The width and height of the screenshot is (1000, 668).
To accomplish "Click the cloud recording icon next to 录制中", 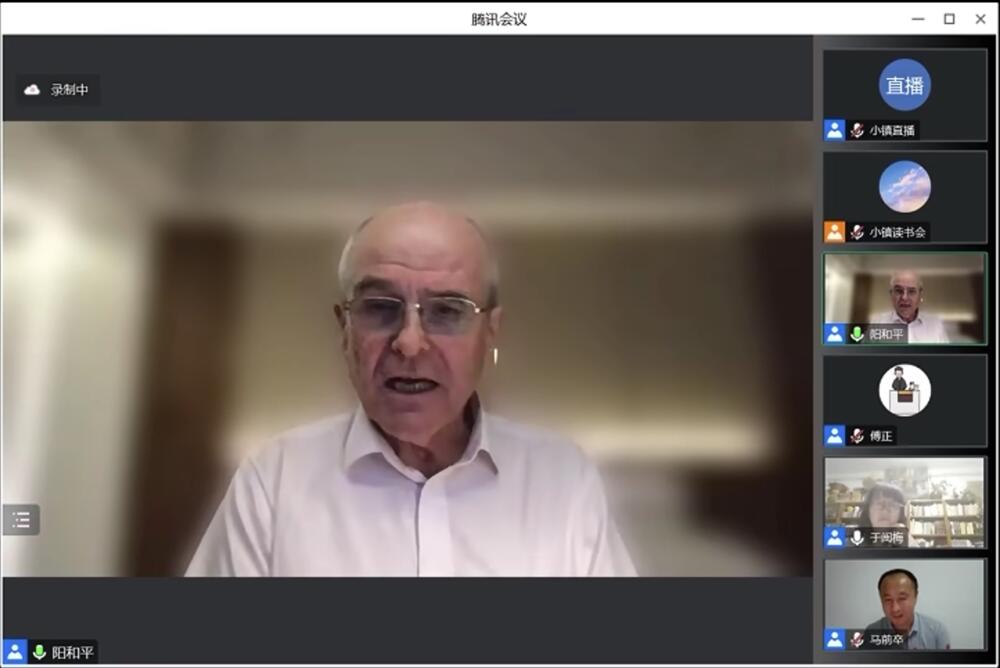I will coord(32,90).
